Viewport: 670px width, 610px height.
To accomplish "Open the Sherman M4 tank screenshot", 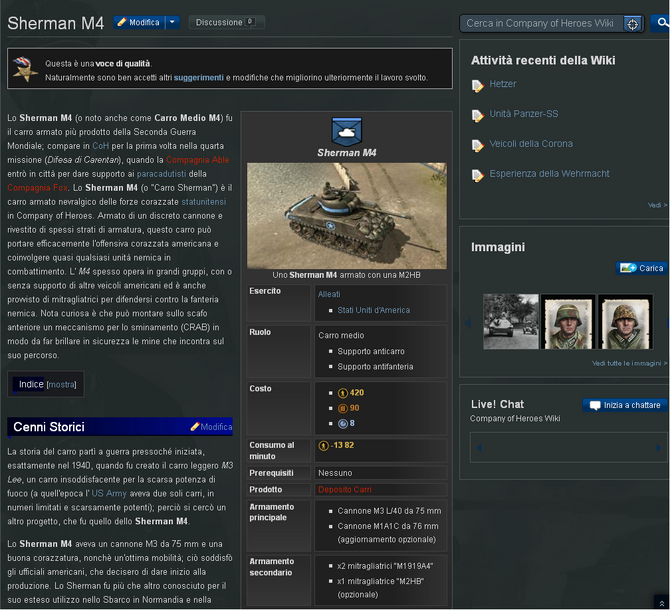I will 347,216.
